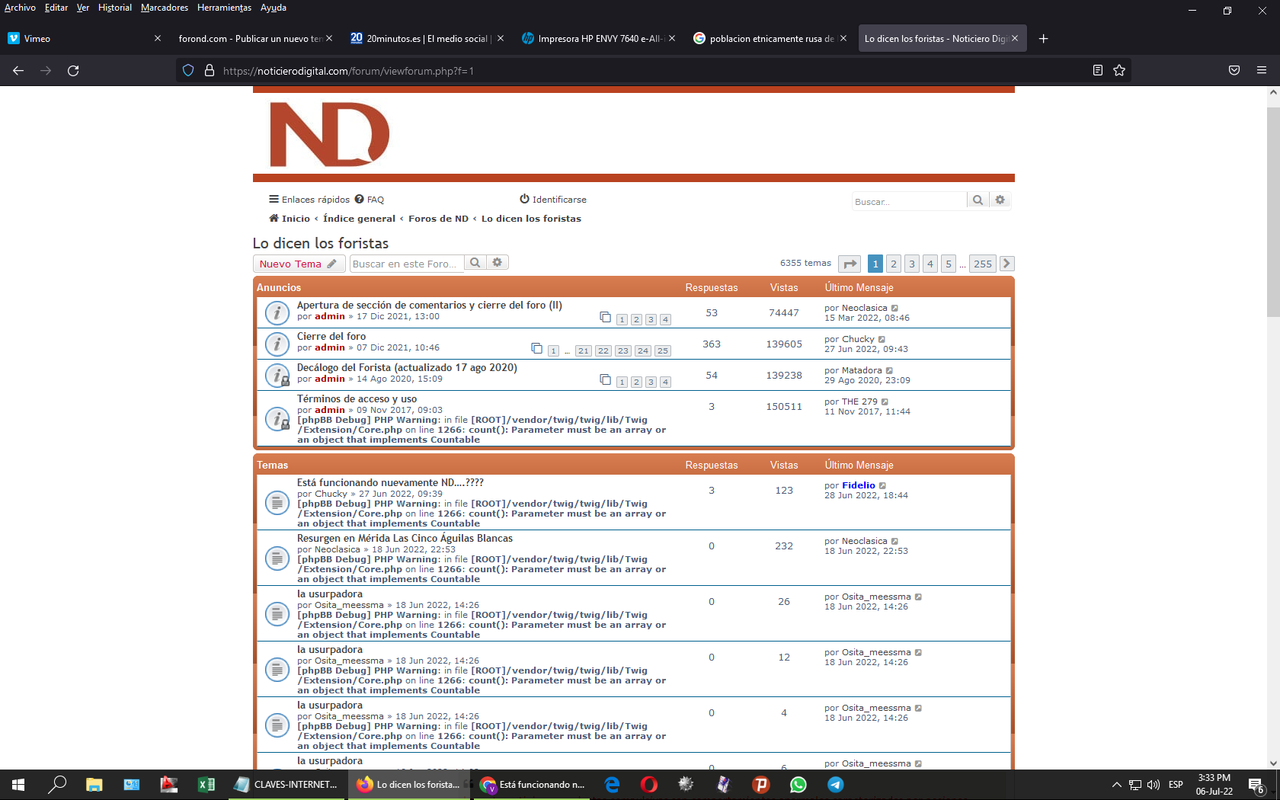1280x800 pixels.
Task: Open a new browser tab with plus
Action: pyautogui.click(x=1044, y=39)
